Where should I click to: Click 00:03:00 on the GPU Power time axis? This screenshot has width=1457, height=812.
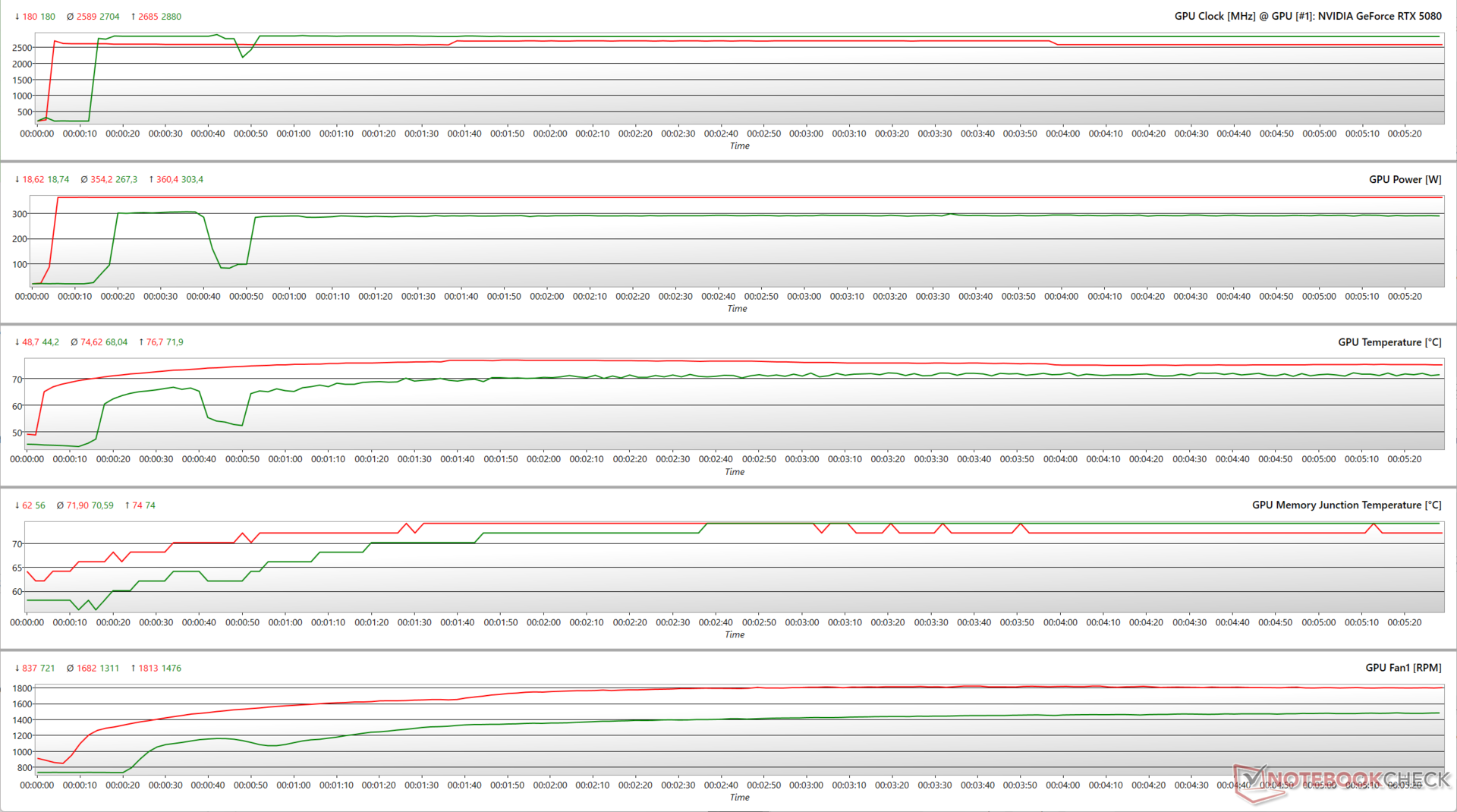point(804,297)
